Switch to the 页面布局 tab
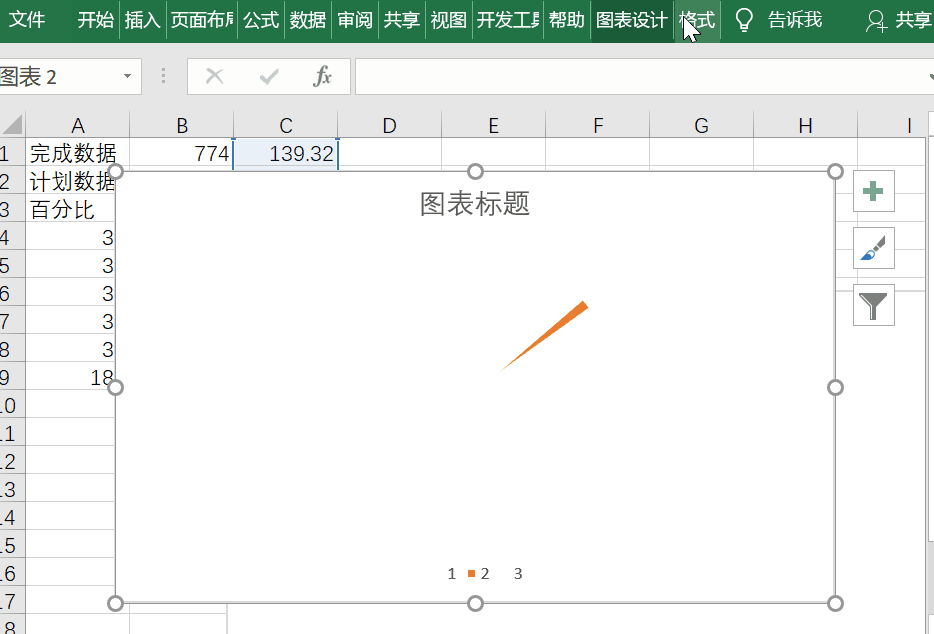The width and height of the screenshot is (934, 634). [x=202, y=20]
